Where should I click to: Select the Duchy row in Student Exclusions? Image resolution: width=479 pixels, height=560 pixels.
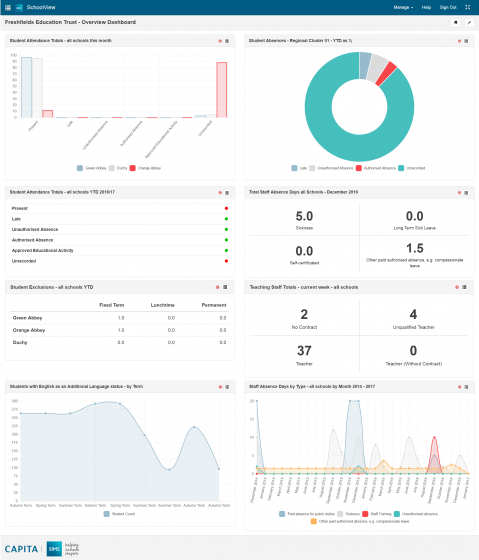pos(120,342)
